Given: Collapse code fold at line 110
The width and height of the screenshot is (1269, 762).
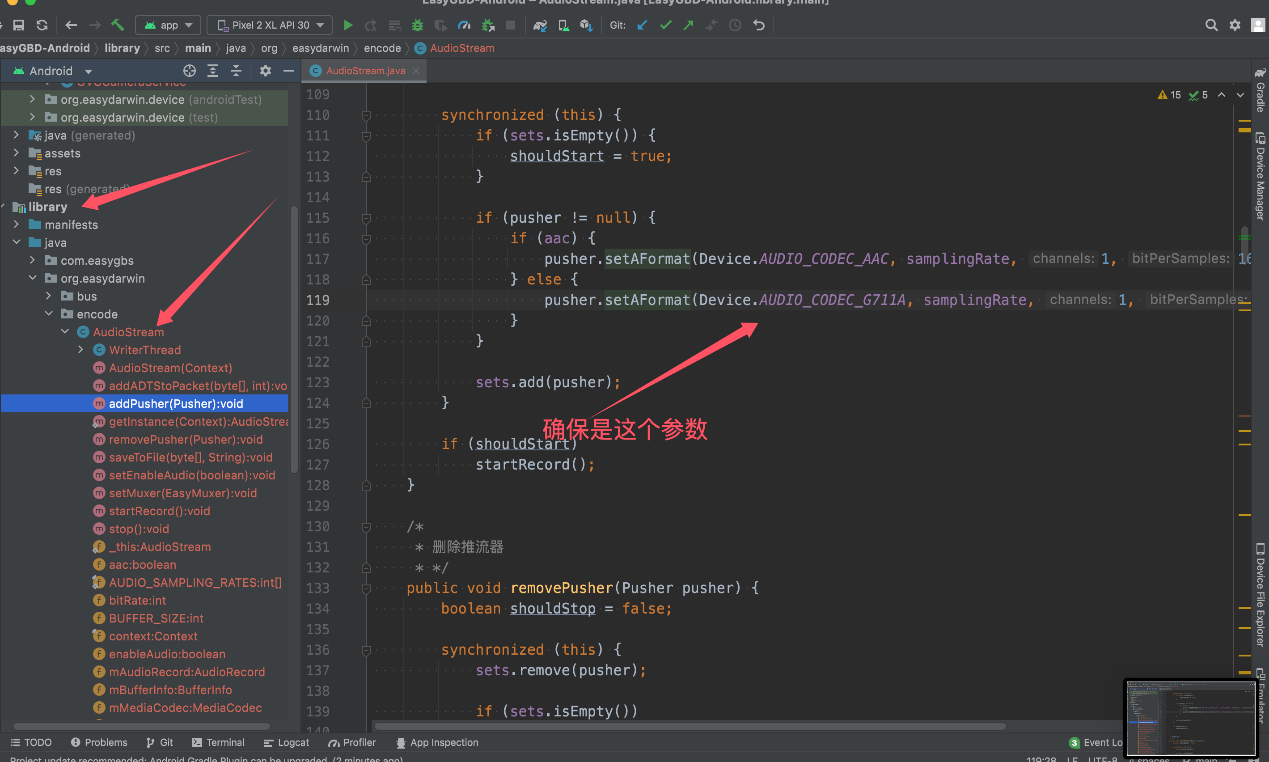Looking at the screenshot, I should 367,115.
